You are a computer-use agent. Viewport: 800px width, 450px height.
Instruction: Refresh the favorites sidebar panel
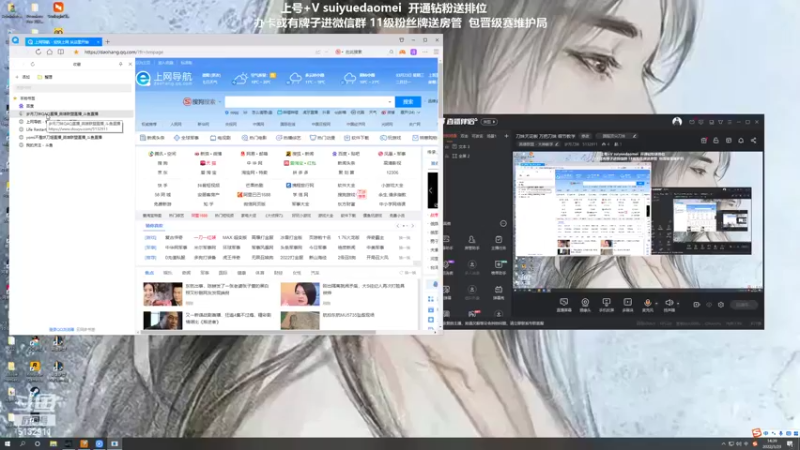(33, 64)
